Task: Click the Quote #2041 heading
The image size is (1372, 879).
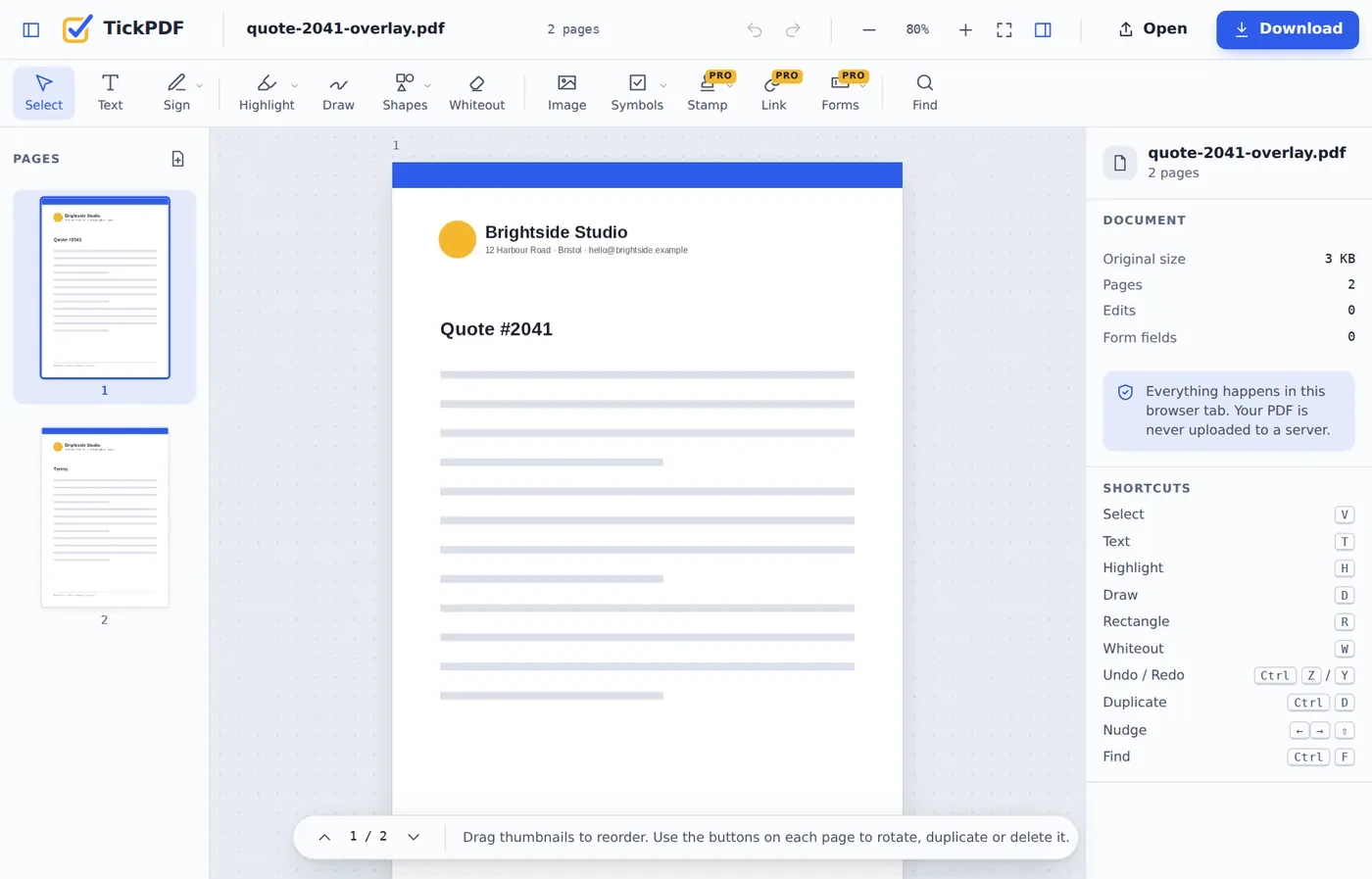Action: [496, 329]
